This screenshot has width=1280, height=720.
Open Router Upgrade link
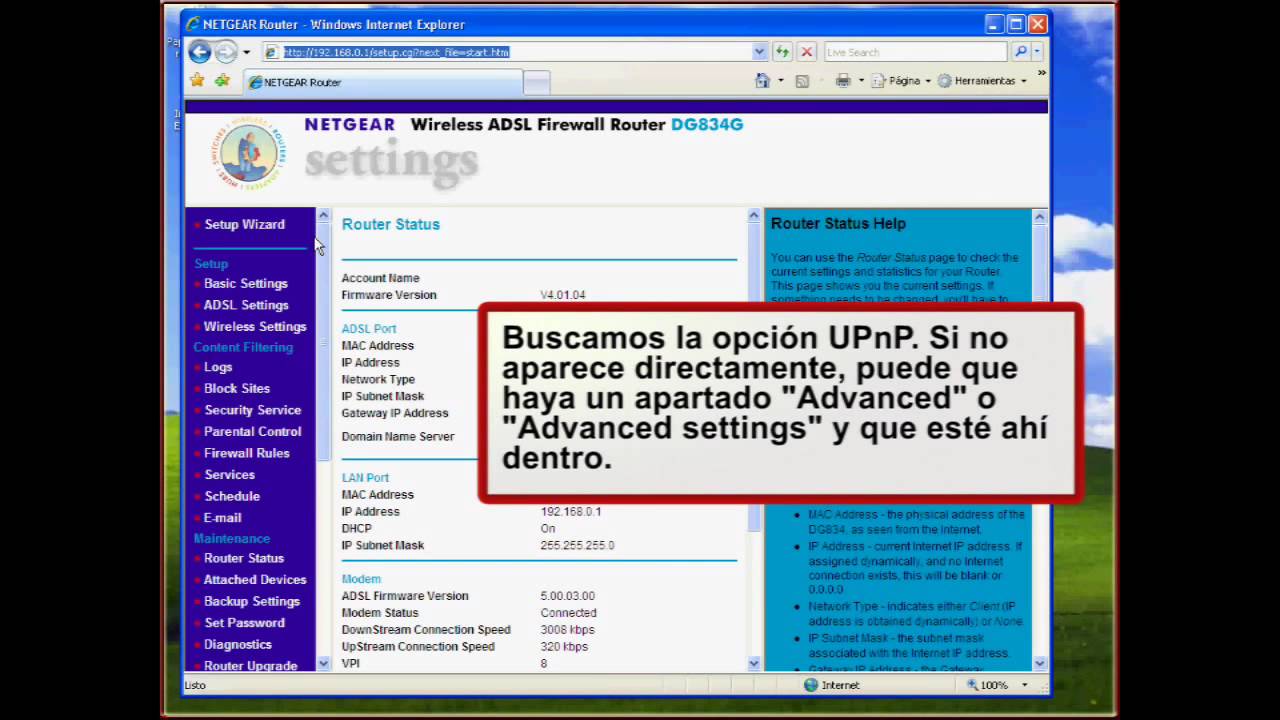[250, 666]
